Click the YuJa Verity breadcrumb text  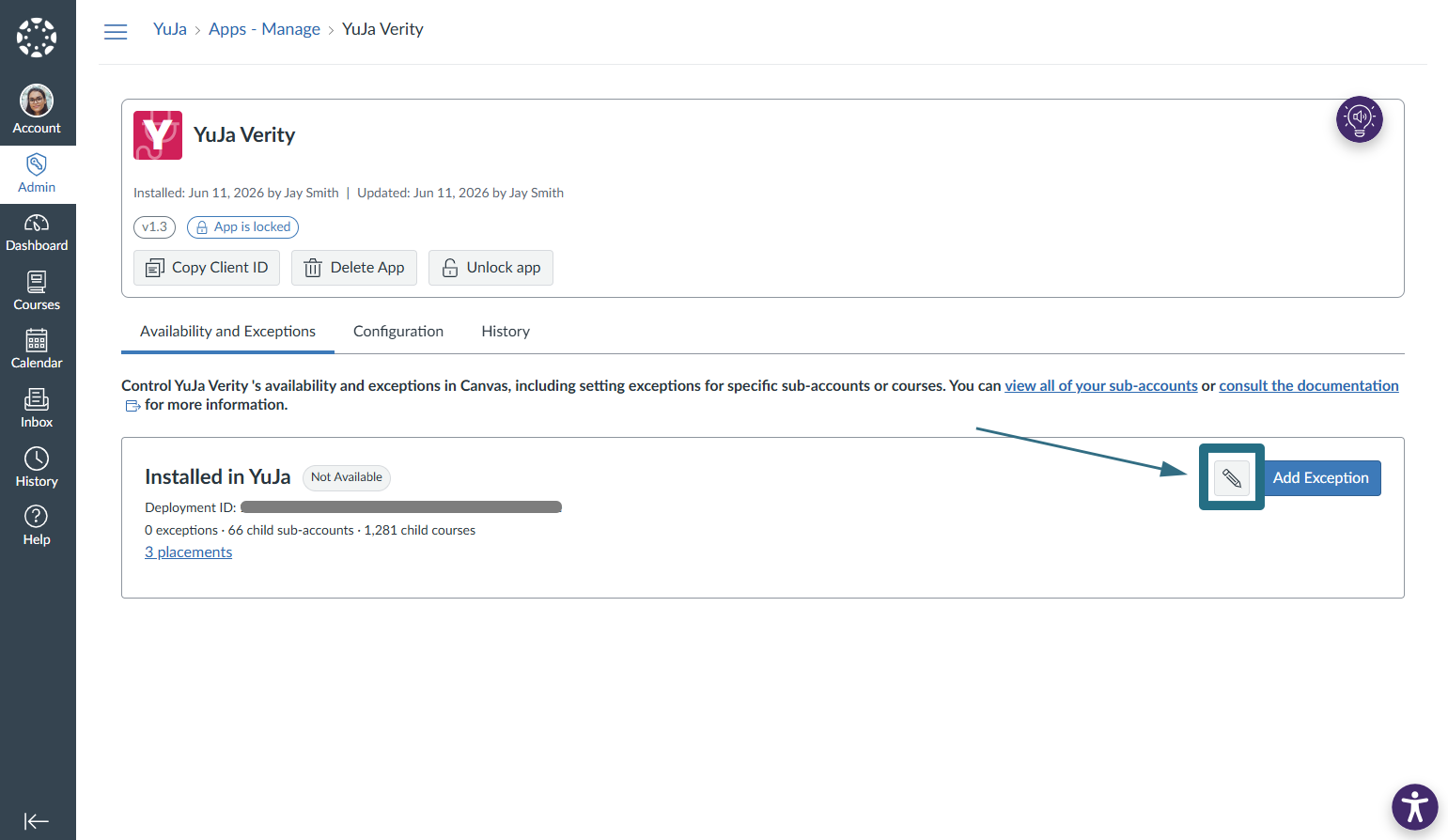(382, 29)
